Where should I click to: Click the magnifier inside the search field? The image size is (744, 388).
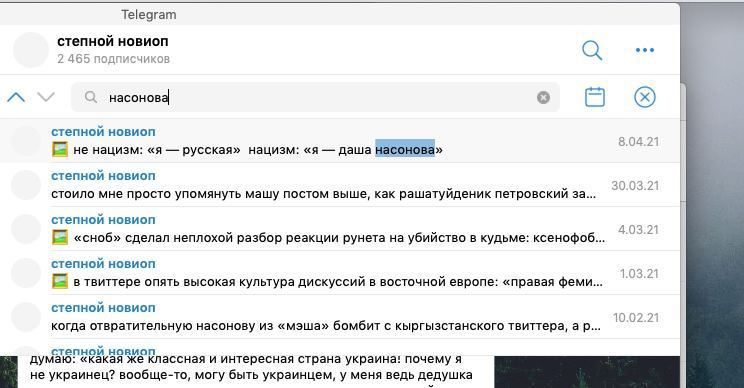91,97
